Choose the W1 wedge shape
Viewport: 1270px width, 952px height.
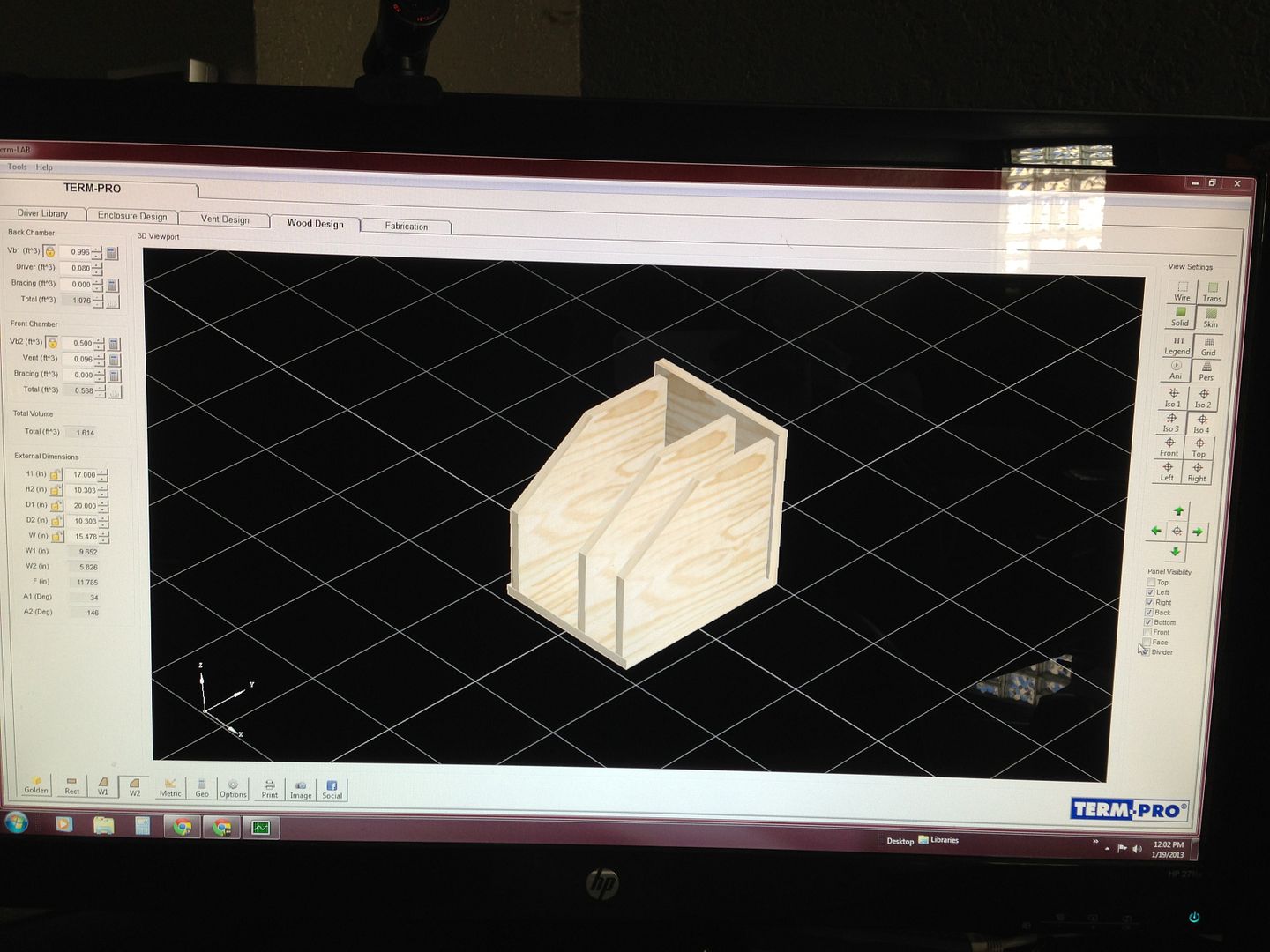pyautogui.click(x=103, y=786)
